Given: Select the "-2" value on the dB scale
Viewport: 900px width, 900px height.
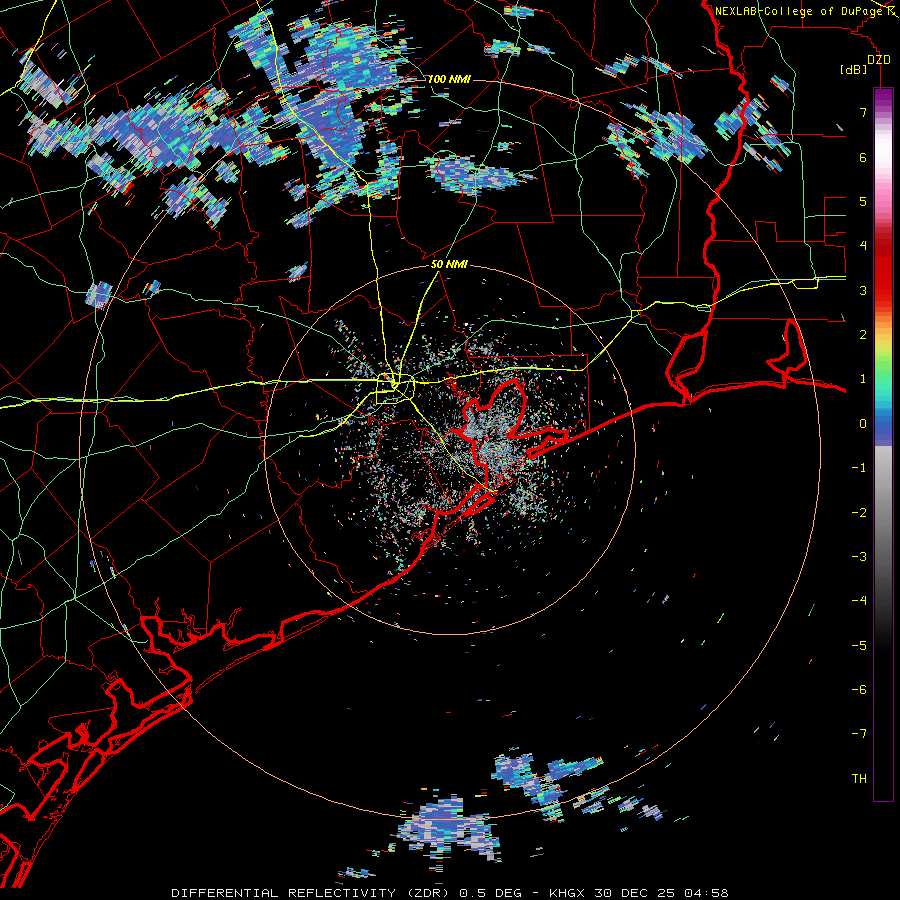Looking at the screenshot, I should 859,513.
